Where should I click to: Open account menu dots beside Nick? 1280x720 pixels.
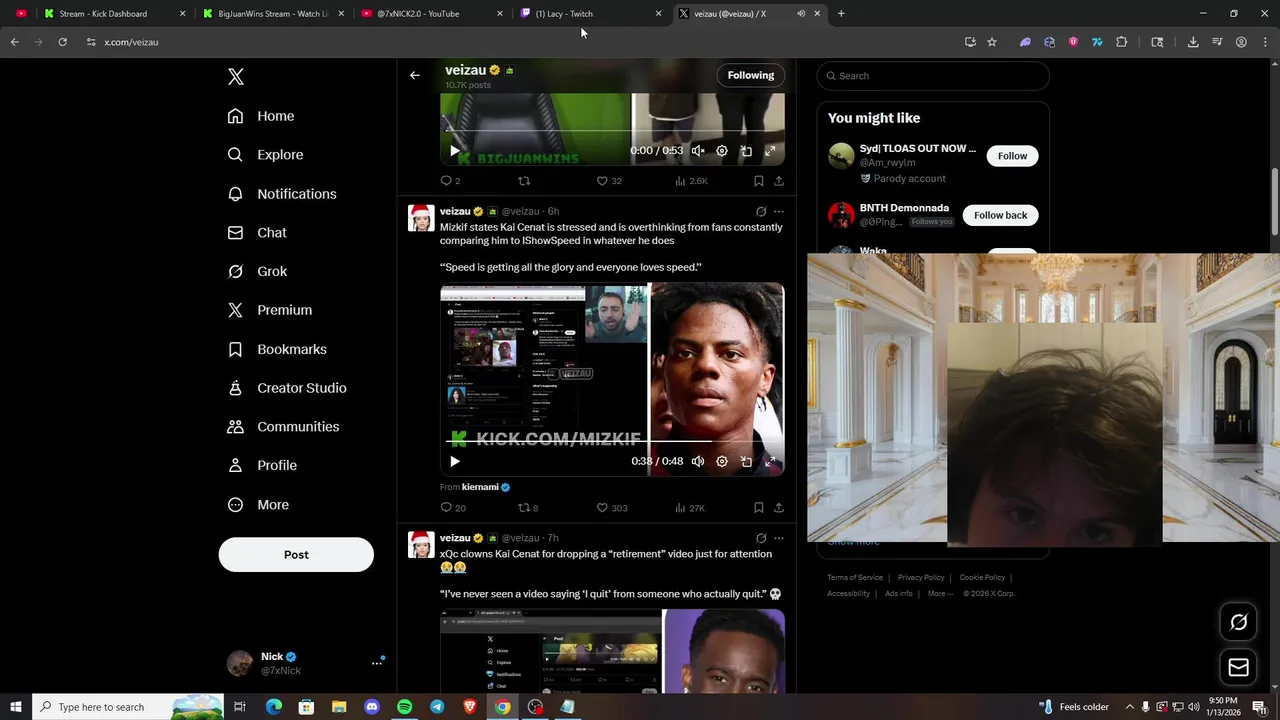coord(377,663)
